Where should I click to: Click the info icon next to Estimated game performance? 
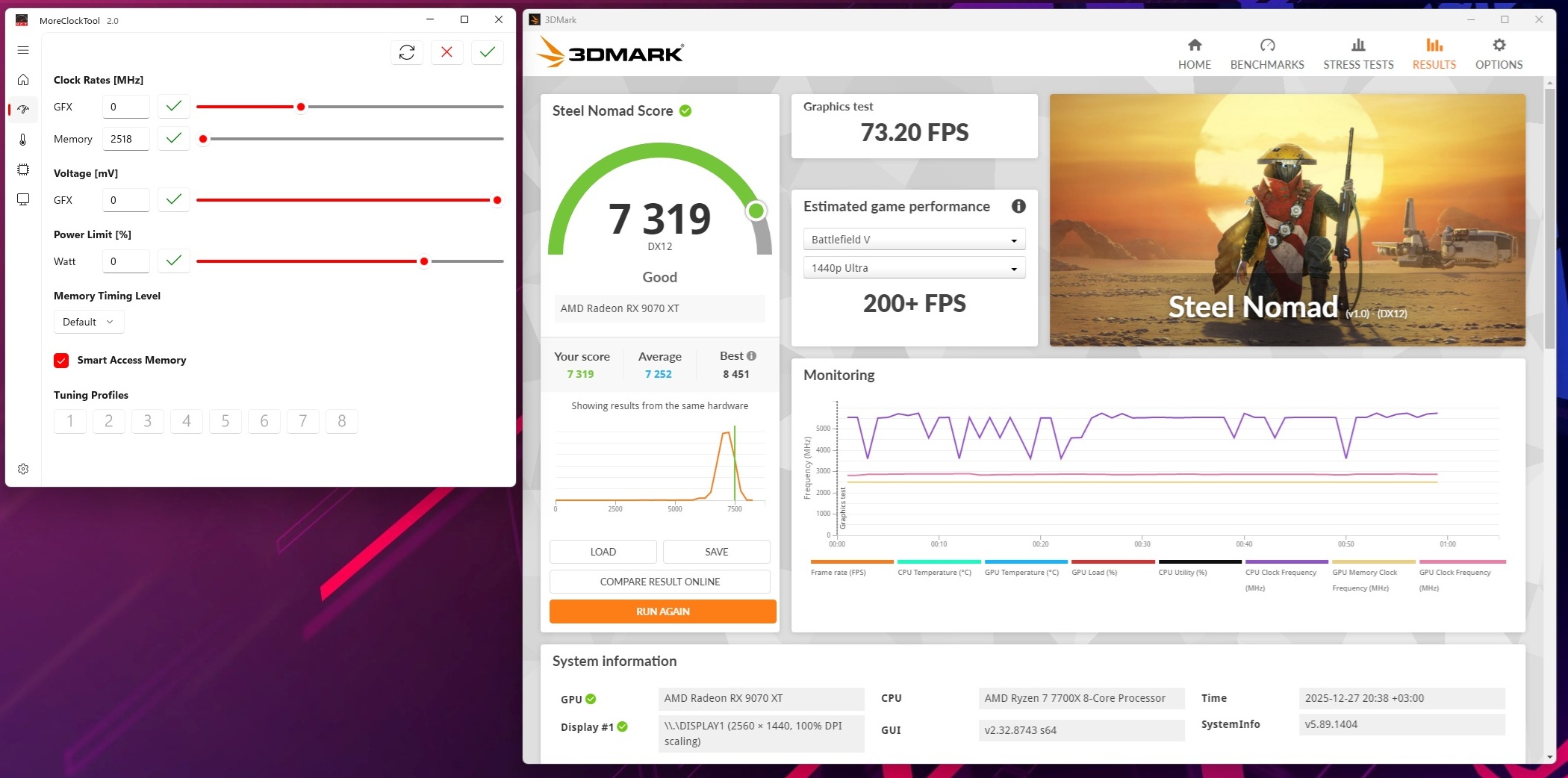(1018, 206)
